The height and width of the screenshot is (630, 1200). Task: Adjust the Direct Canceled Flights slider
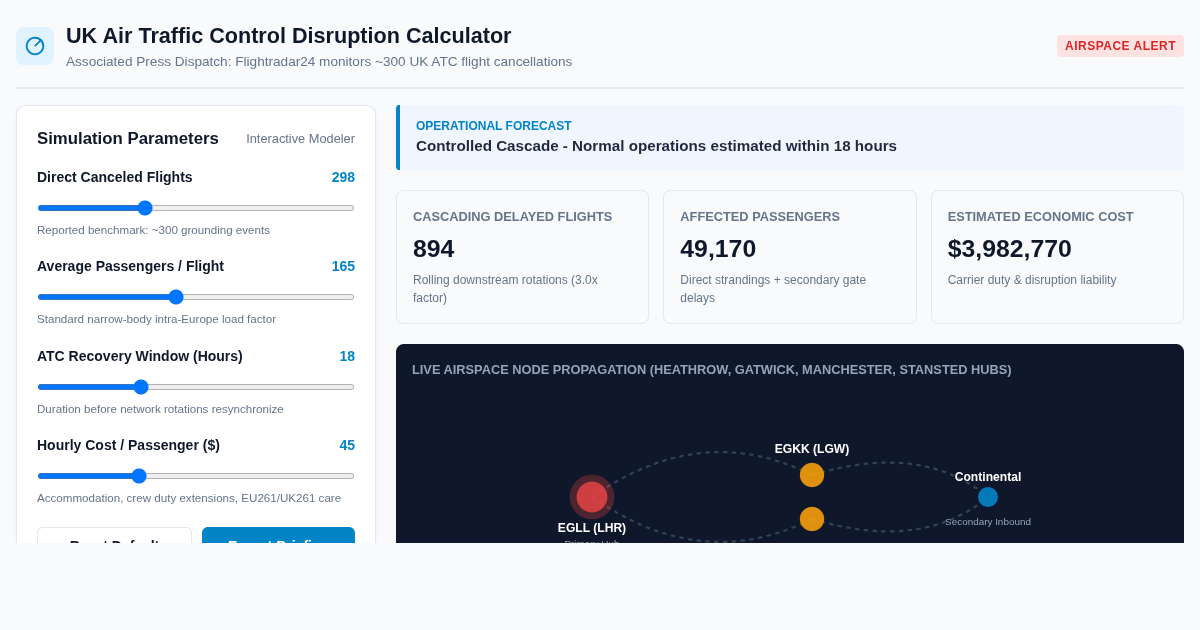[x=196, y=208]
